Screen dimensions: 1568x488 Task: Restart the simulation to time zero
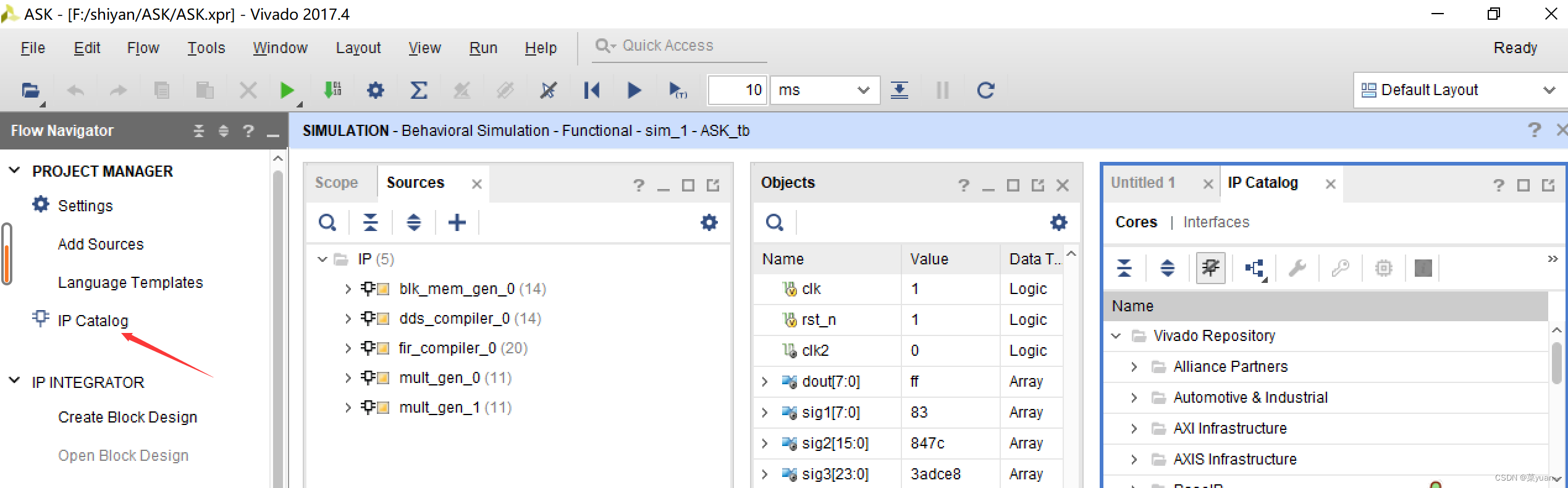591,91
